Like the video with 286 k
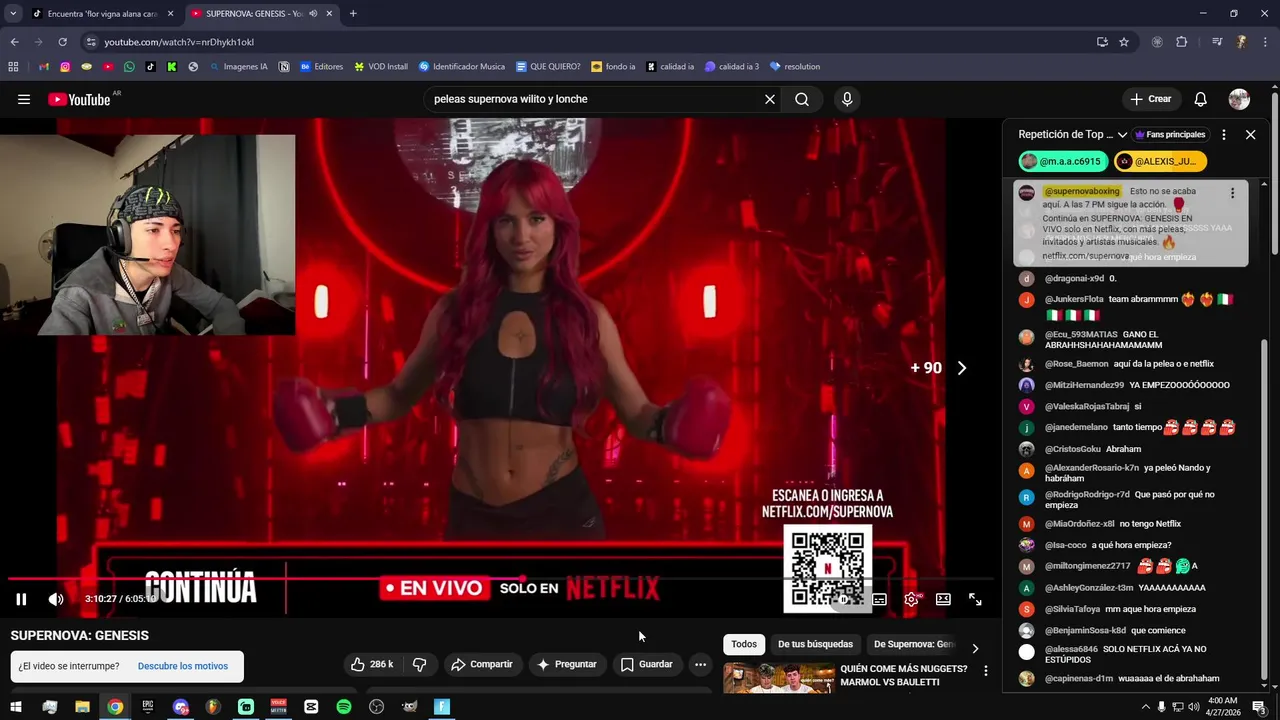 coord(371,664)
